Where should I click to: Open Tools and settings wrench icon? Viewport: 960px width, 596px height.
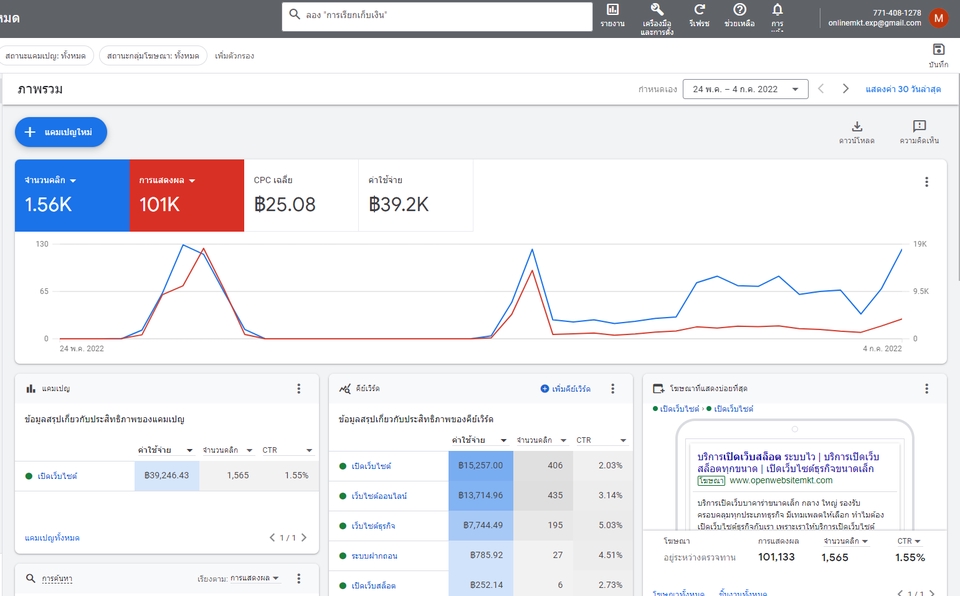point(657,10)
